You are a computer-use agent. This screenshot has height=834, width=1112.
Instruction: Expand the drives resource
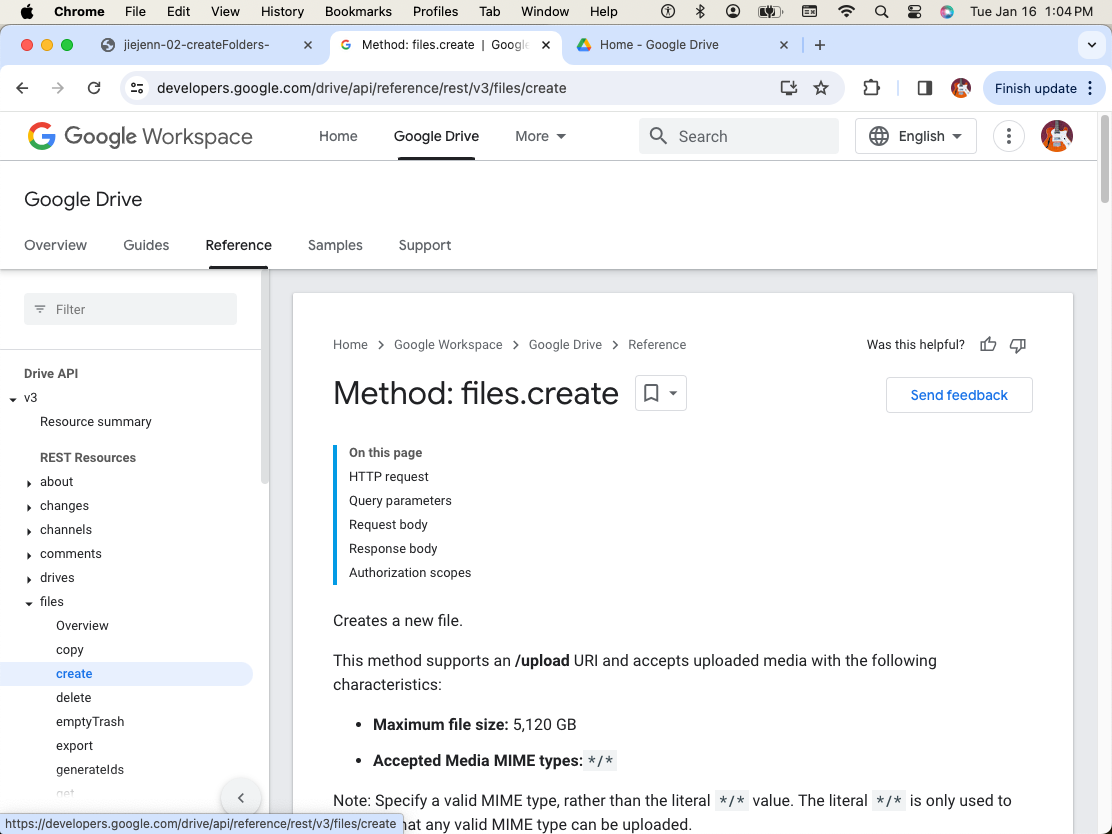point(29,579)
